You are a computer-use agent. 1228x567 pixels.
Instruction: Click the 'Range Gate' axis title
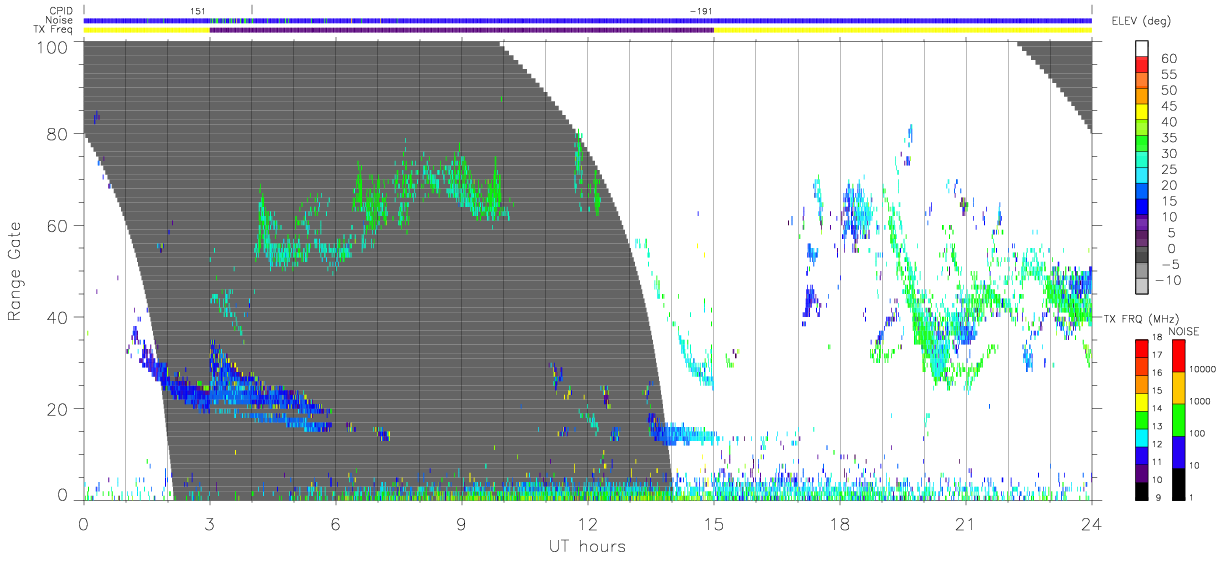[x=15, y=271]
